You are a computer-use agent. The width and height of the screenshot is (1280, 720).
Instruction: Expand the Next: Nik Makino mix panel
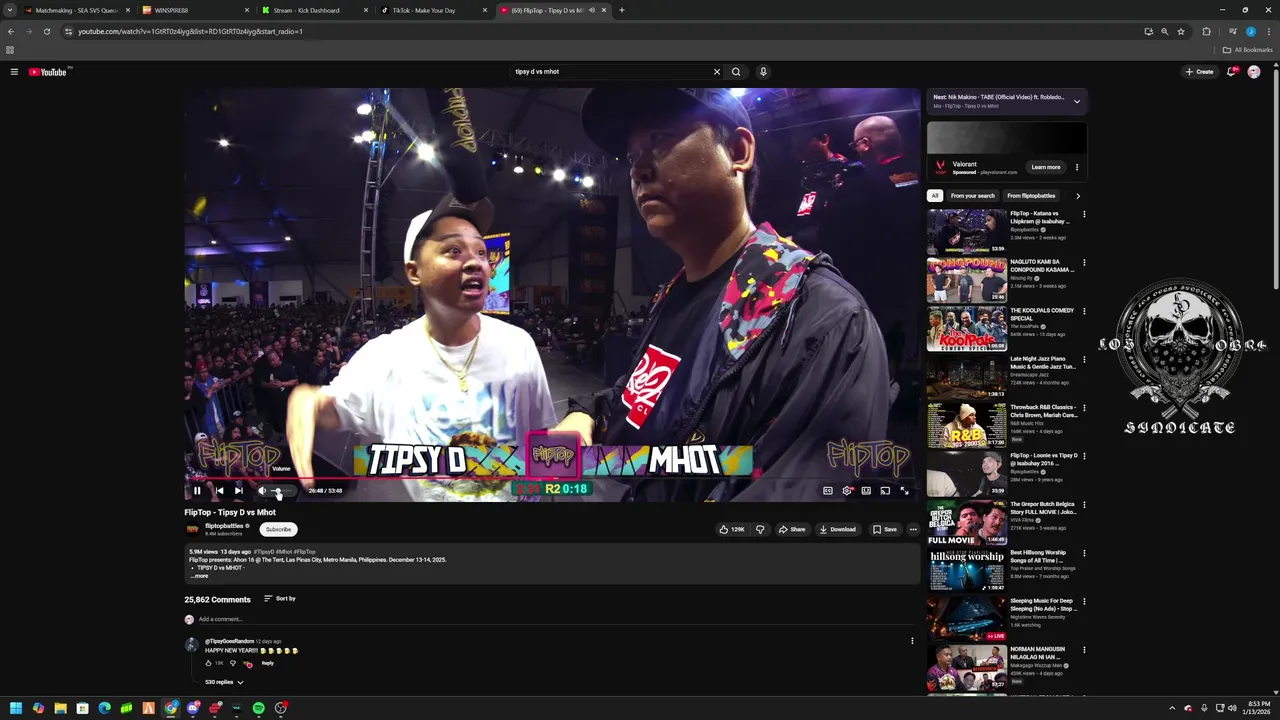coord(1077,101)
